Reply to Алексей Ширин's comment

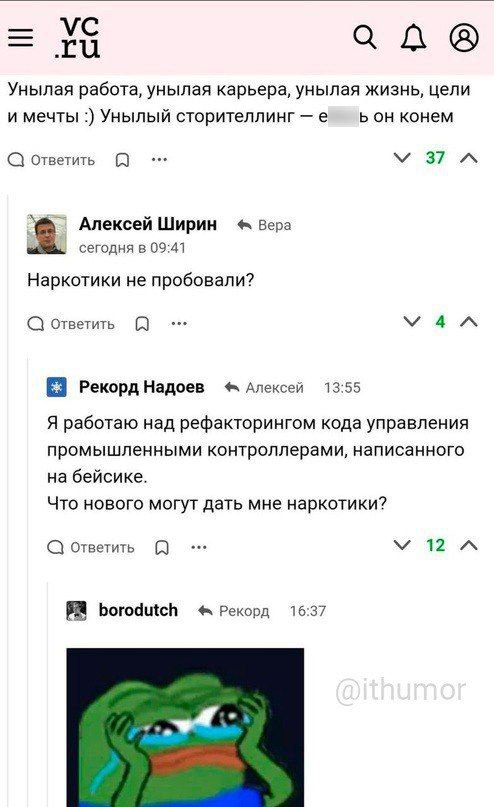pos(70,324)
